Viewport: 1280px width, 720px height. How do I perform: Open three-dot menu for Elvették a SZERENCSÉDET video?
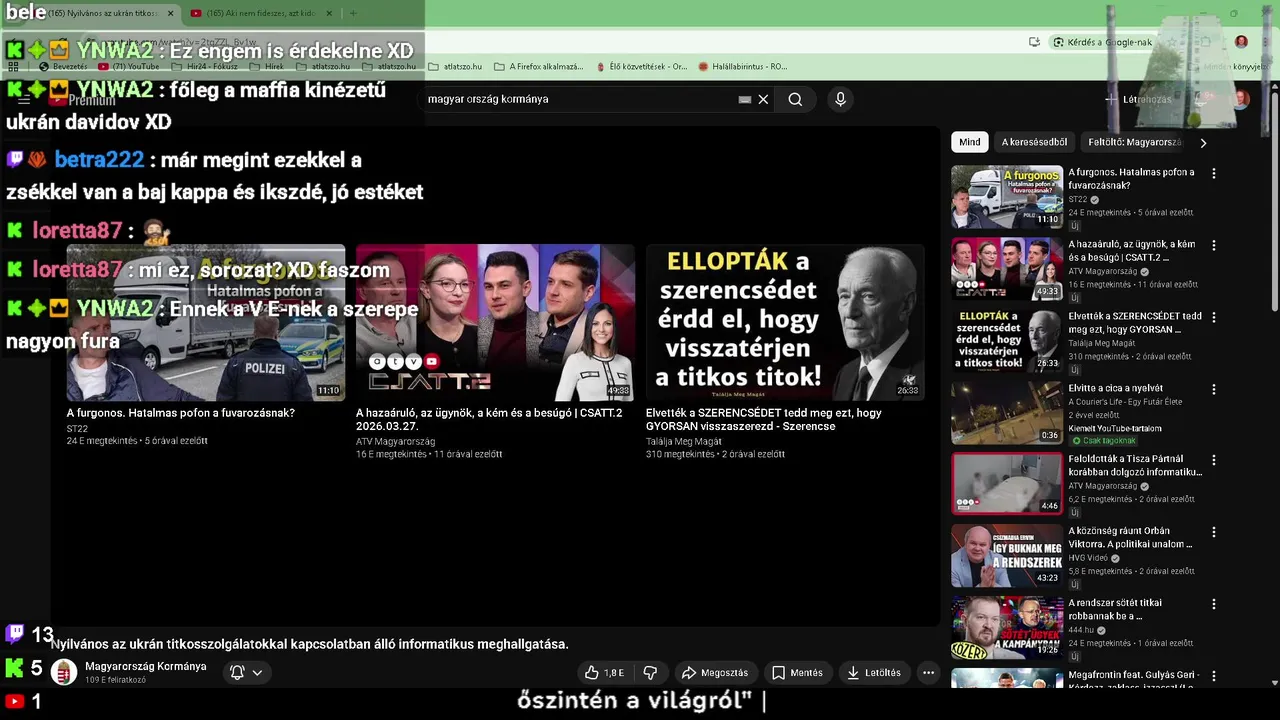[x=1214, y=317]
